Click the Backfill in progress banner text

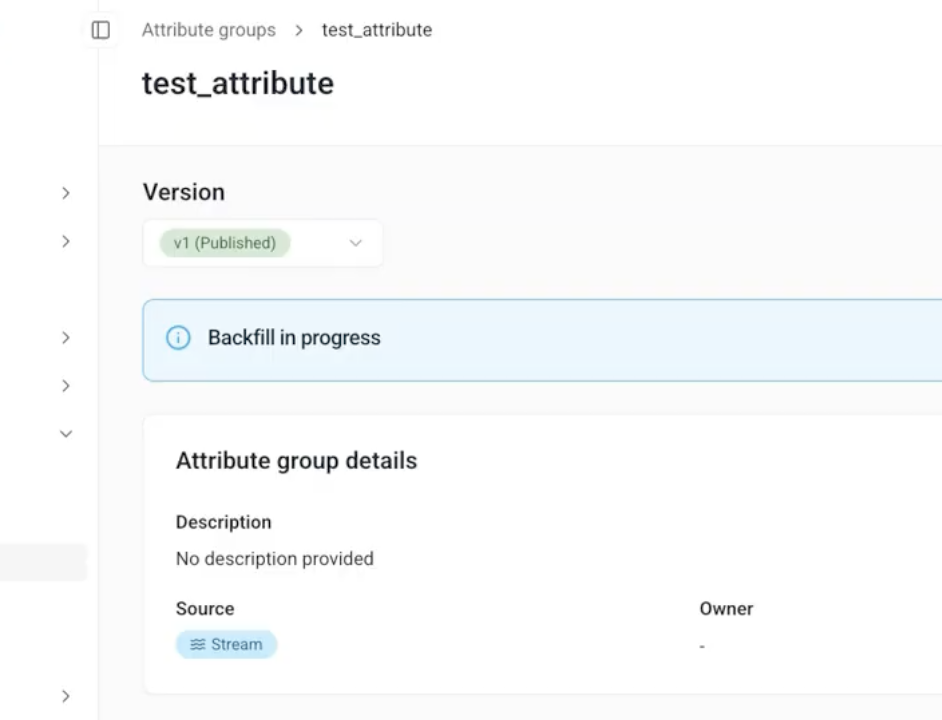(294, 338)
